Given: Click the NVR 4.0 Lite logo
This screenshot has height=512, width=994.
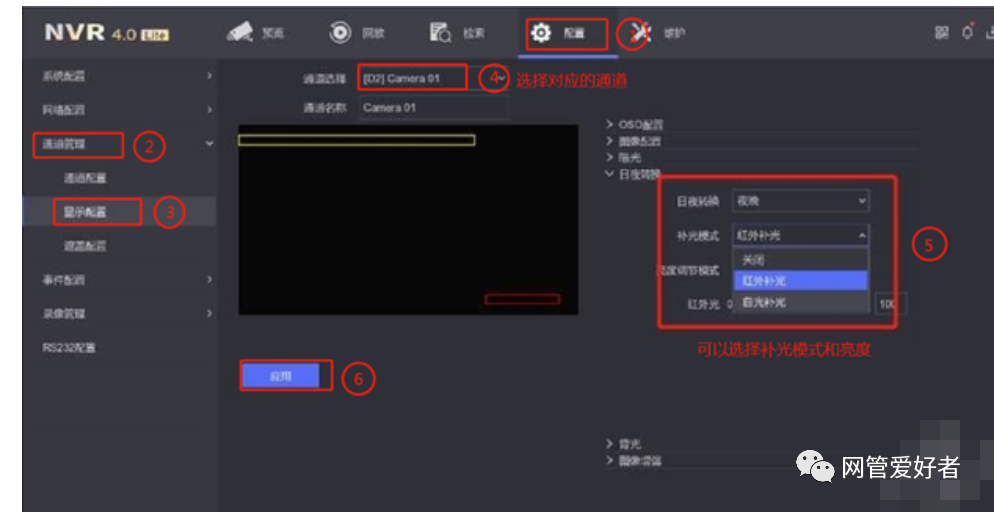Looking at the screenshot, I should (107, 34).
